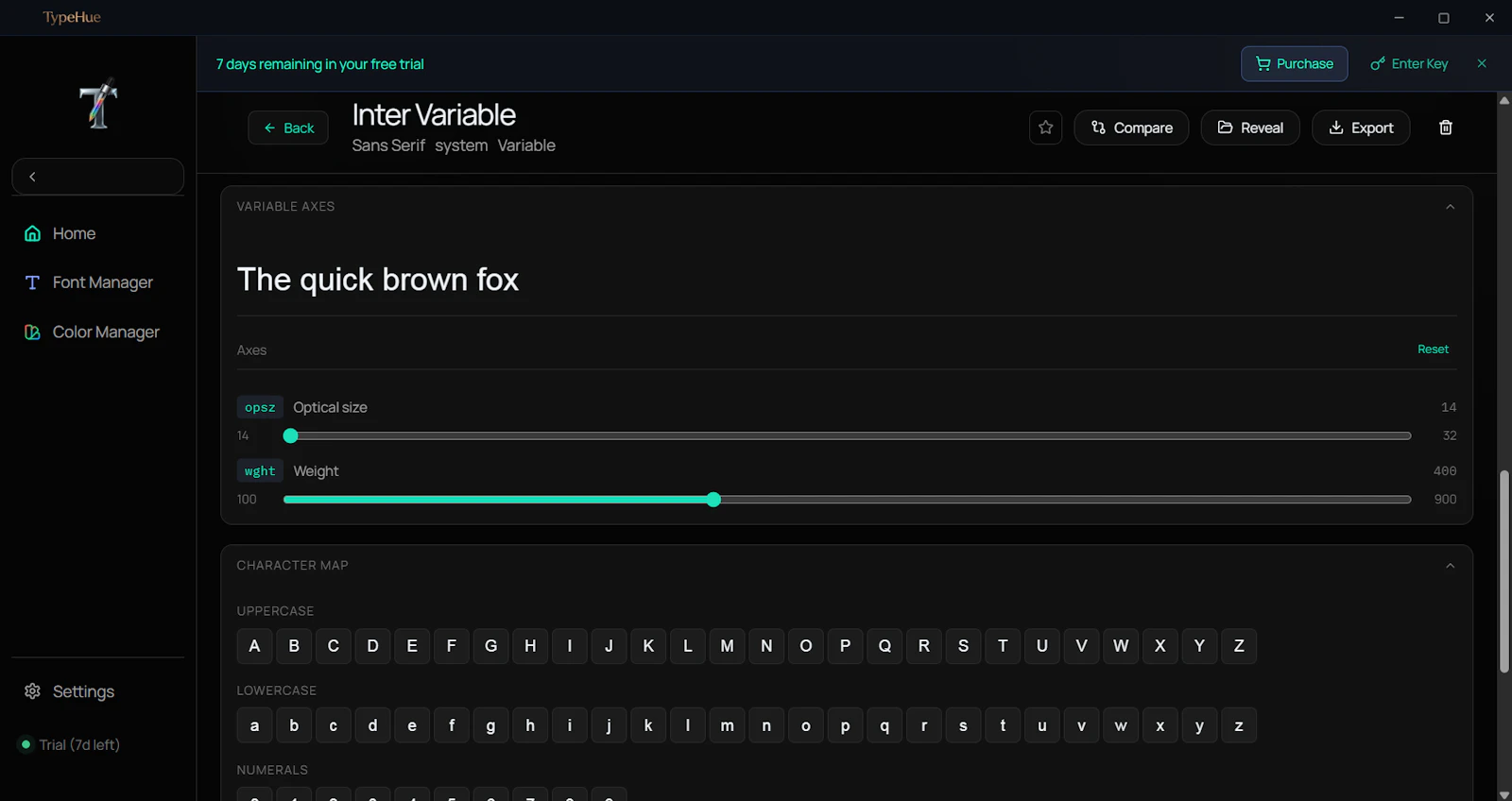Click the wght axis tag
The width and height of the screenshot is (1512, 801).
[260, 470]
